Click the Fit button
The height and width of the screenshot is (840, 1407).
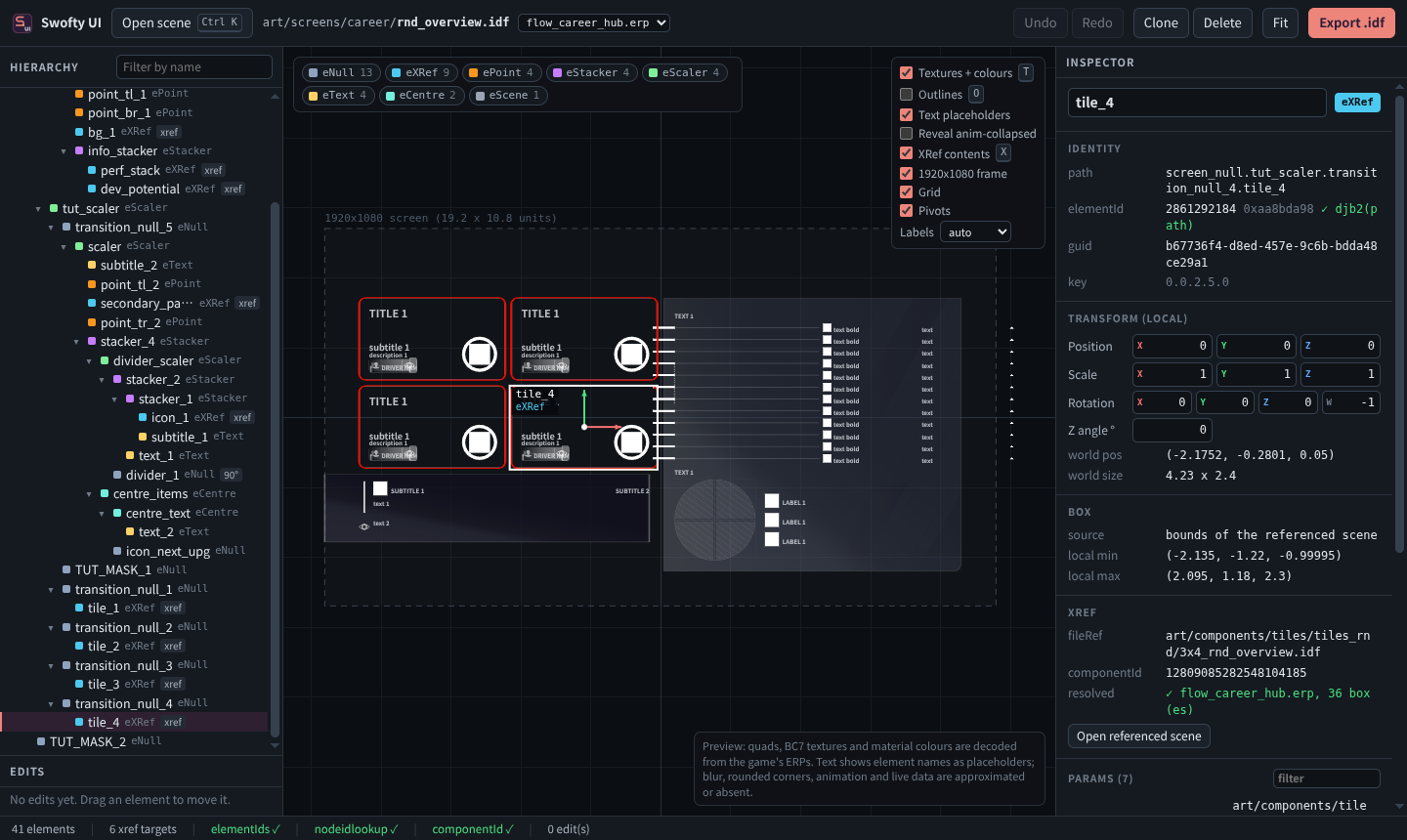coord(1280,22)
